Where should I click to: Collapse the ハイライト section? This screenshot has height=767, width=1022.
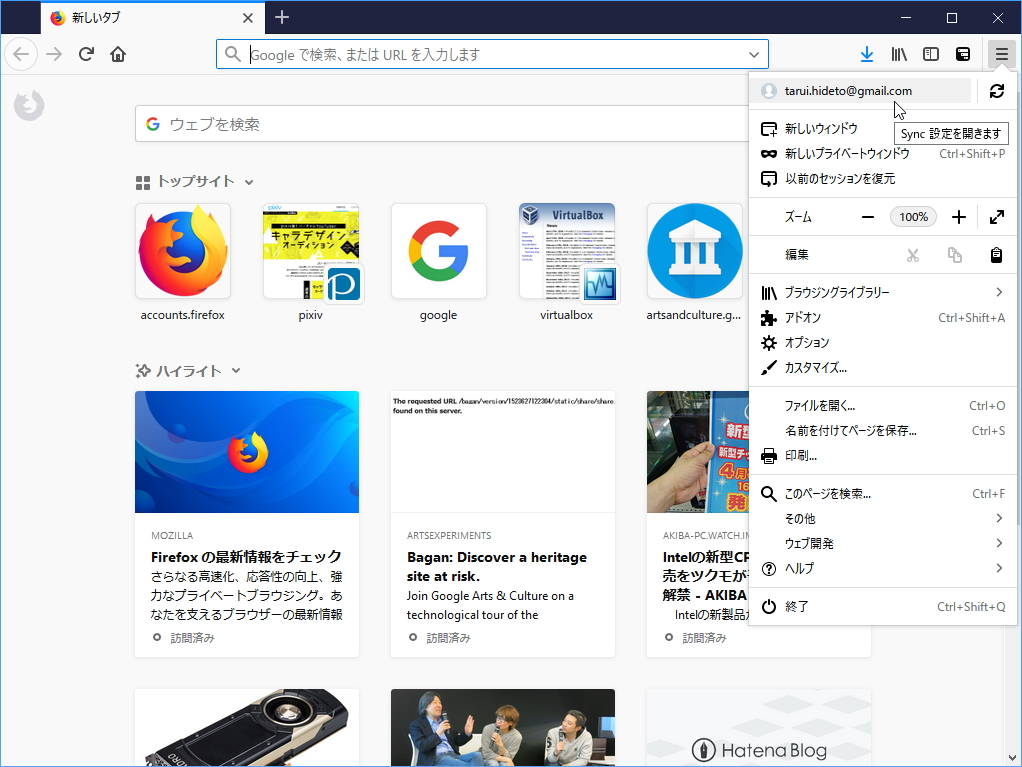[235, 370]
